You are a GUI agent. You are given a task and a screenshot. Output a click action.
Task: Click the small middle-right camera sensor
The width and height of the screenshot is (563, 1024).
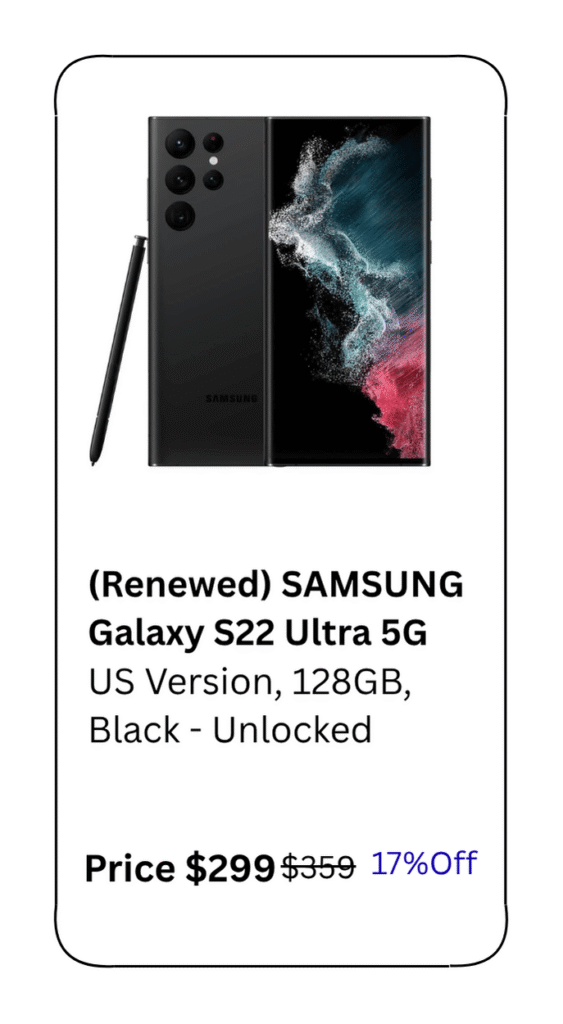tap(213, 180)
